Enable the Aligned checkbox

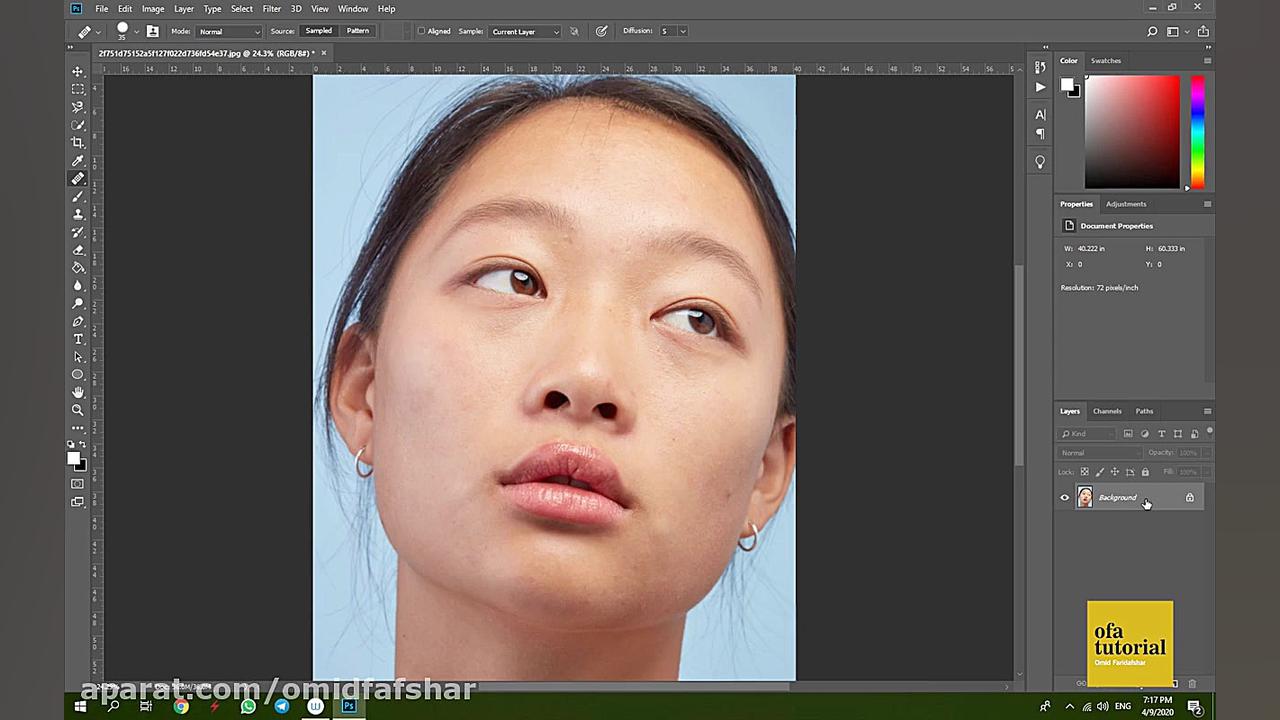pos(421,31)
